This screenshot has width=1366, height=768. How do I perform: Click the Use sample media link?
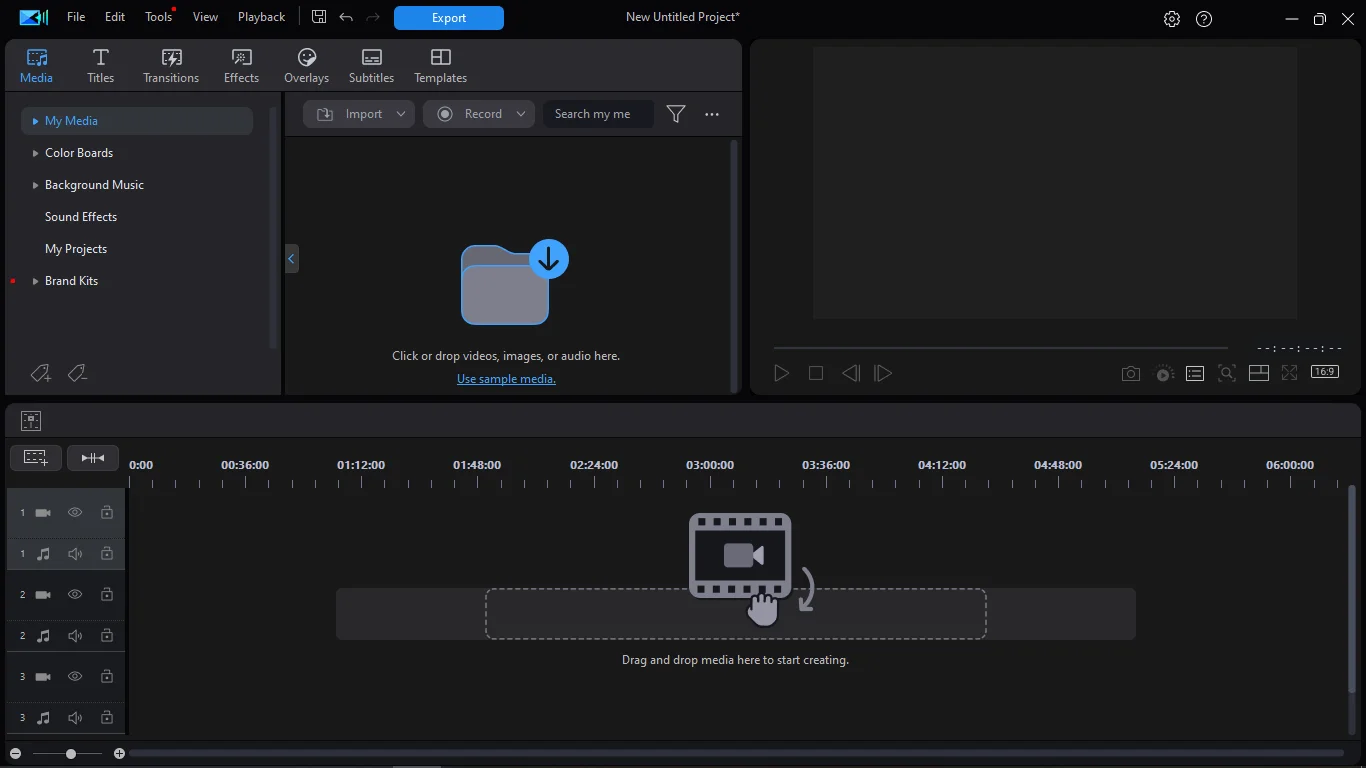[x=506, y=379]
